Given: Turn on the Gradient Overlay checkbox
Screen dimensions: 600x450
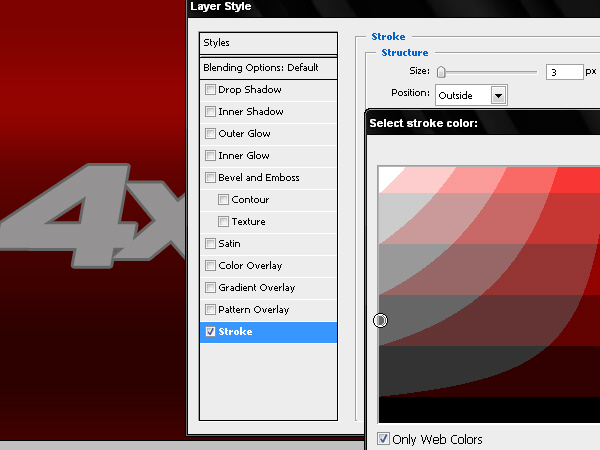Looking at the screenshot, I should [x=210, y=287].
